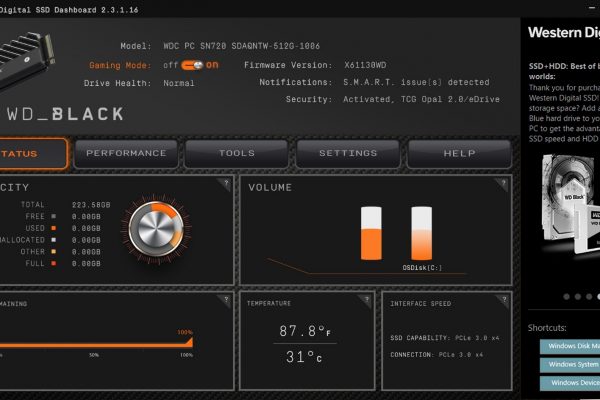Click the Full legend red square
The image size is (600, 400).
[x=54, y=263]
